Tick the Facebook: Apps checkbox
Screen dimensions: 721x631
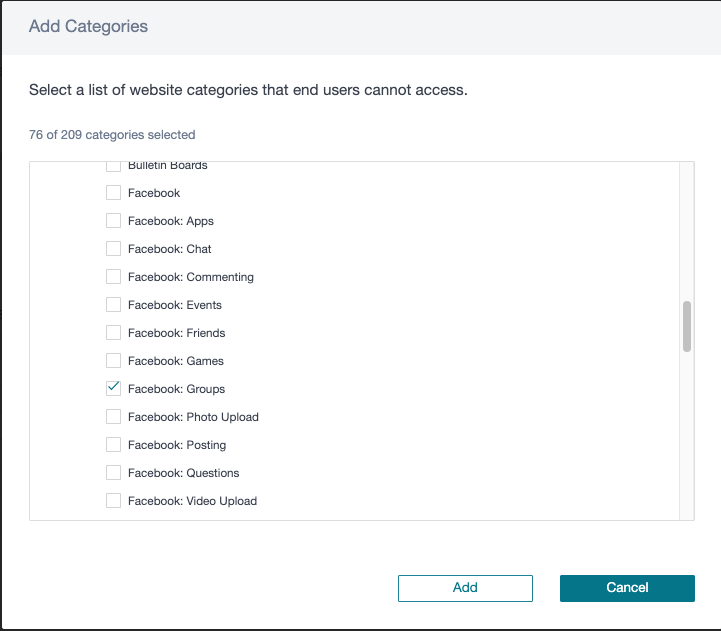pos(114,221)
